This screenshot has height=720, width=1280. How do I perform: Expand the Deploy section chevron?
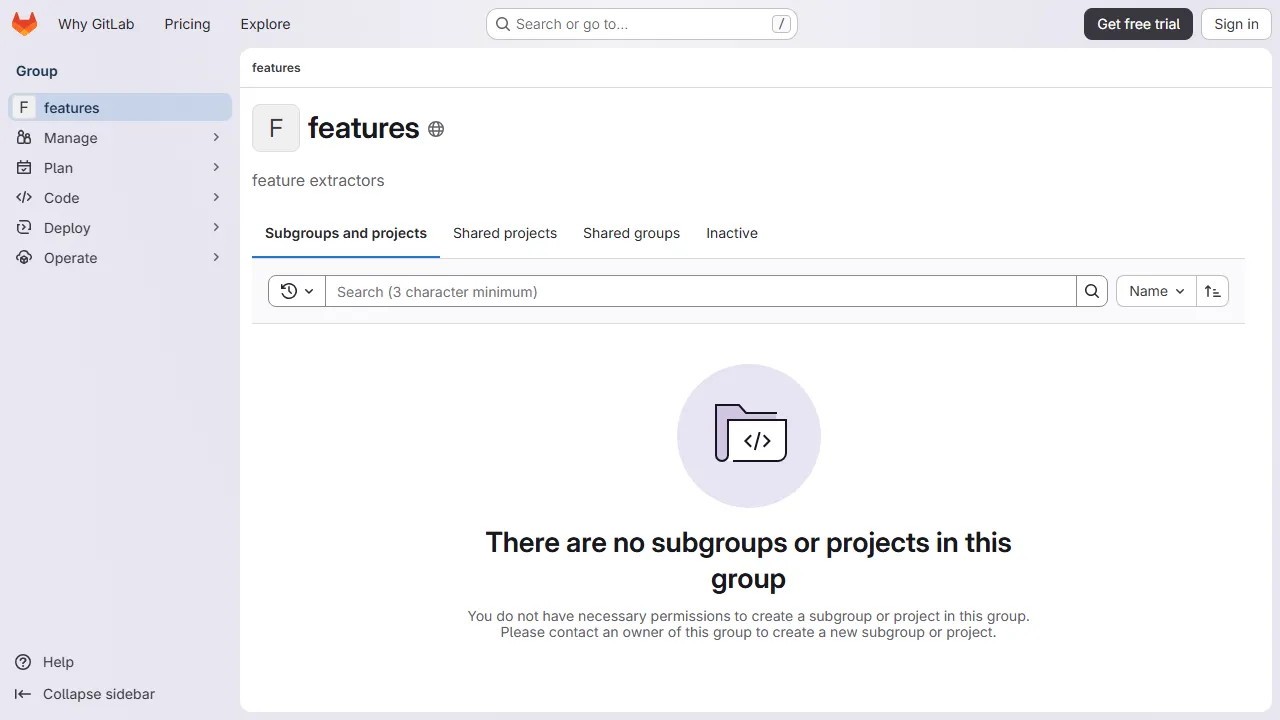pos(216,228)
